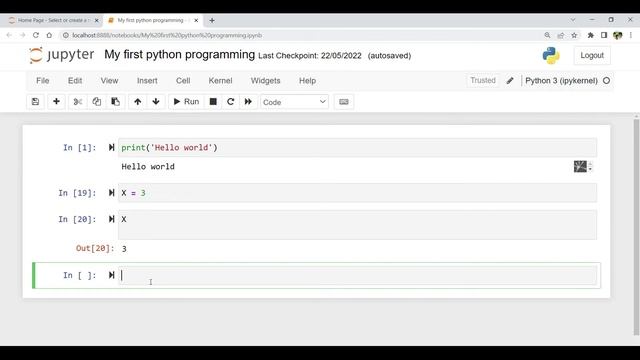Image resolution: width=640 pixels, height=360 pixels.
Task: Toggle the browser side panel icon
Action: coord(604,35)
